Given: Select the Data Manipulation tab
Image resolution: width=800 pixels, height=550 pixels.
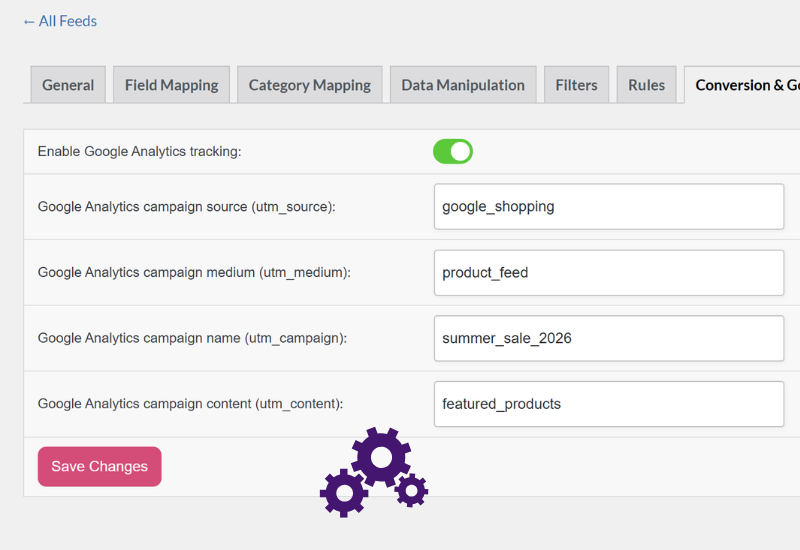Looking at the screenshot, I should point(463,85).
